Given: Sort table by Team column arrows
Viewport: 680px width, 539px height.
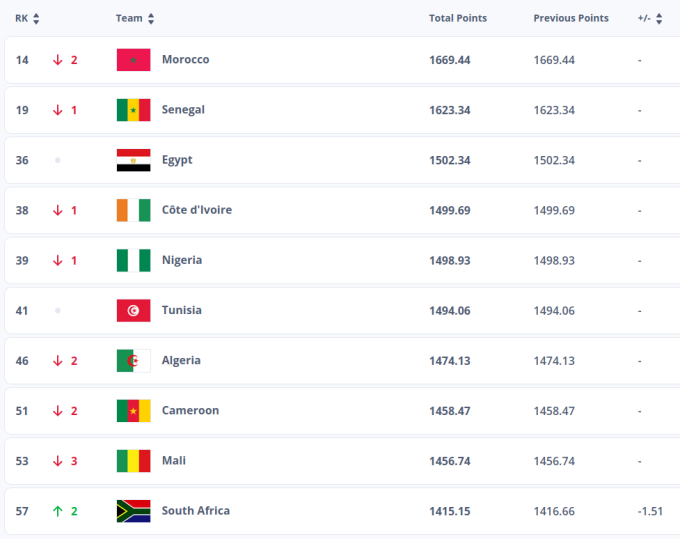Looking at the screenshot, I should 151,18.
